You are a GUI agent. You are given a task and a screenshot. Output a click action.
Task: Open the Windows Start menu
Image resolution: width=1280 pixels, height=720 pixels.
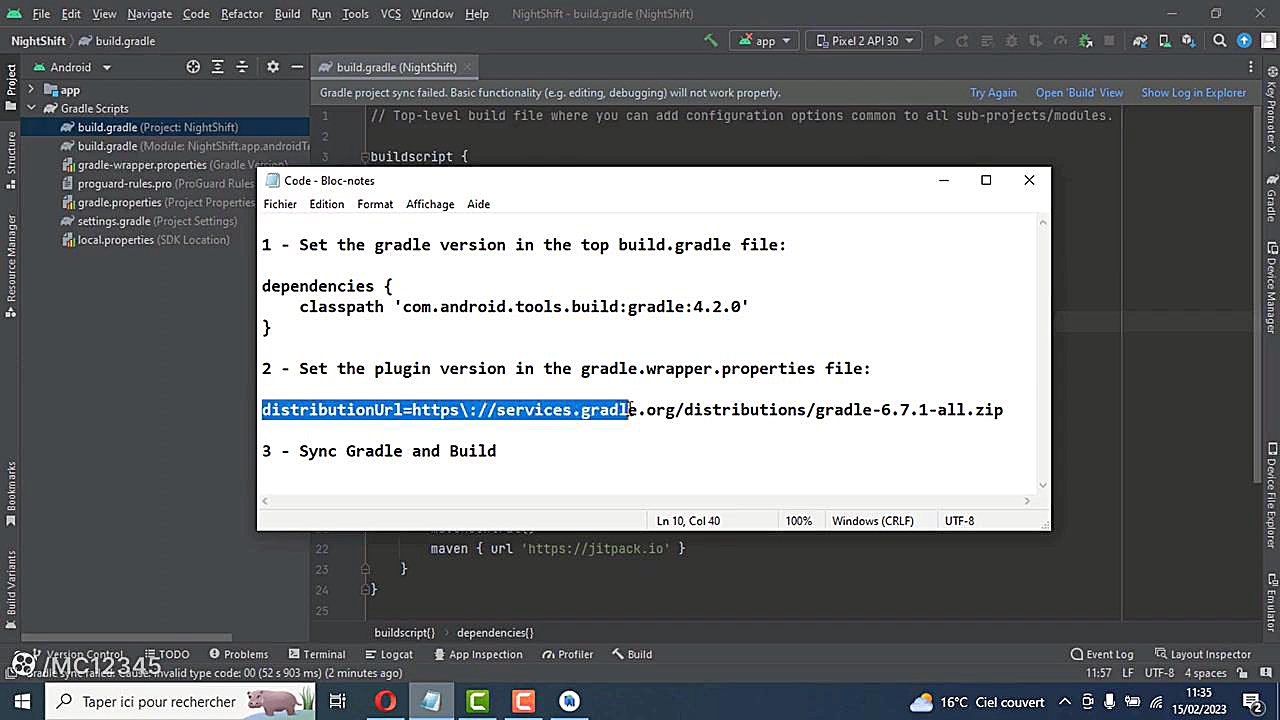[x=22, y=701]
